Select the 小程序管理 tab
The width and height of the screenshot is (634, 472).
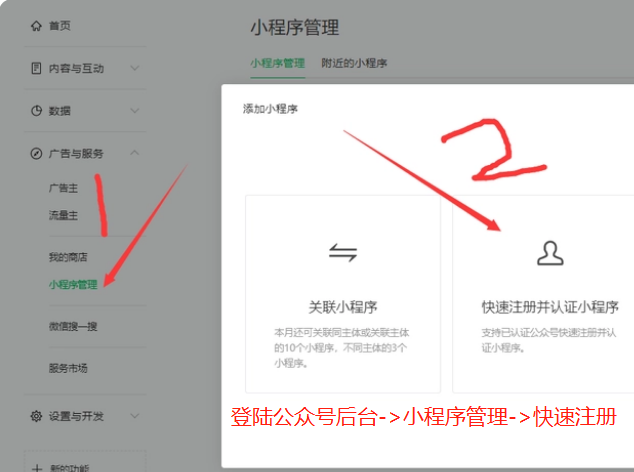pos(277,63)
